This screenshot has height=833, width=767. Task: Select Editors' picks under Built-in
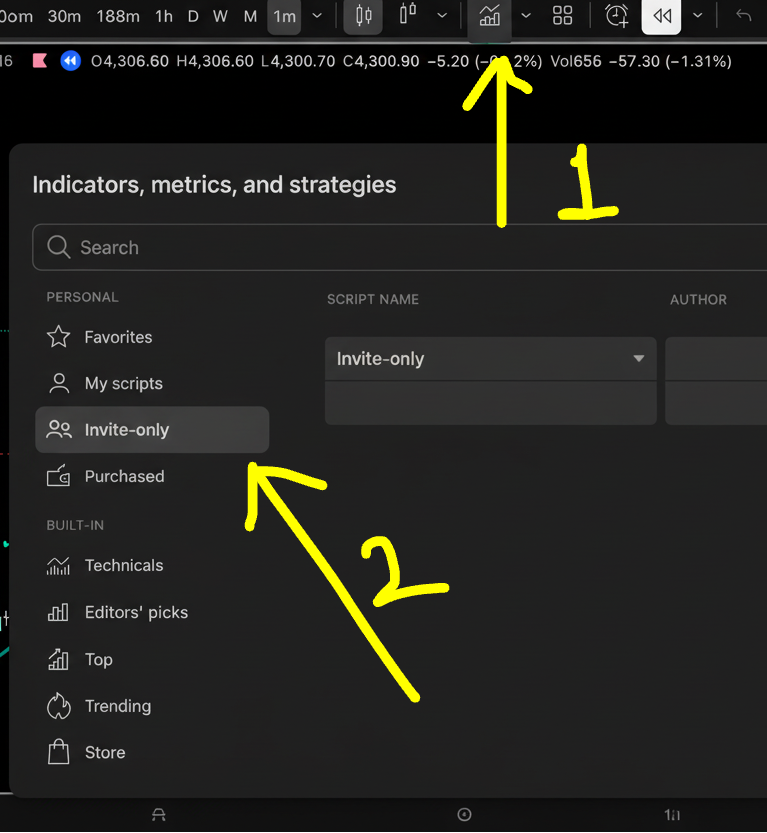[x=135, y=612]
